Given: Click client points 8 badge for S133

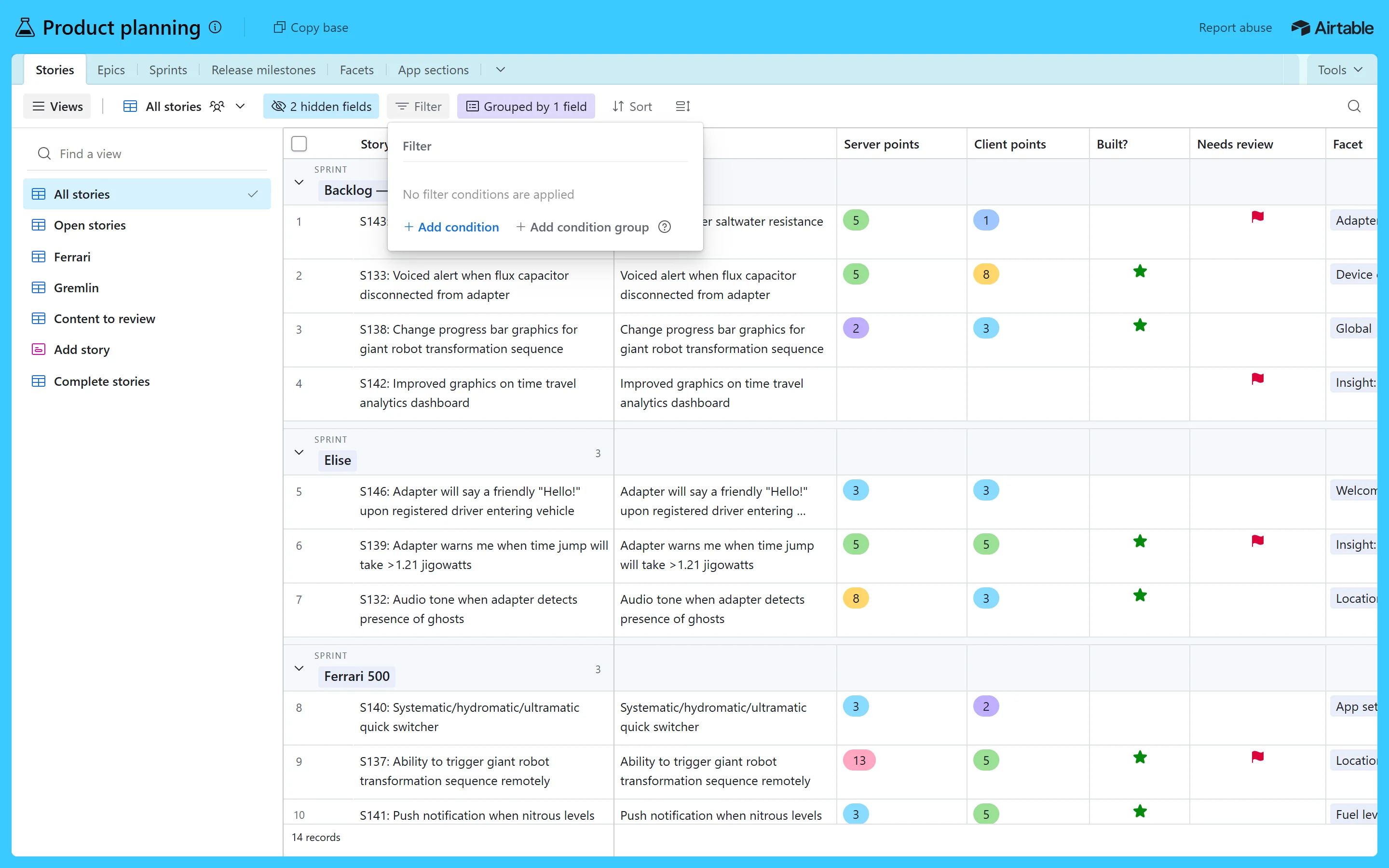Looking at the screenshot, I should point(986,274).
